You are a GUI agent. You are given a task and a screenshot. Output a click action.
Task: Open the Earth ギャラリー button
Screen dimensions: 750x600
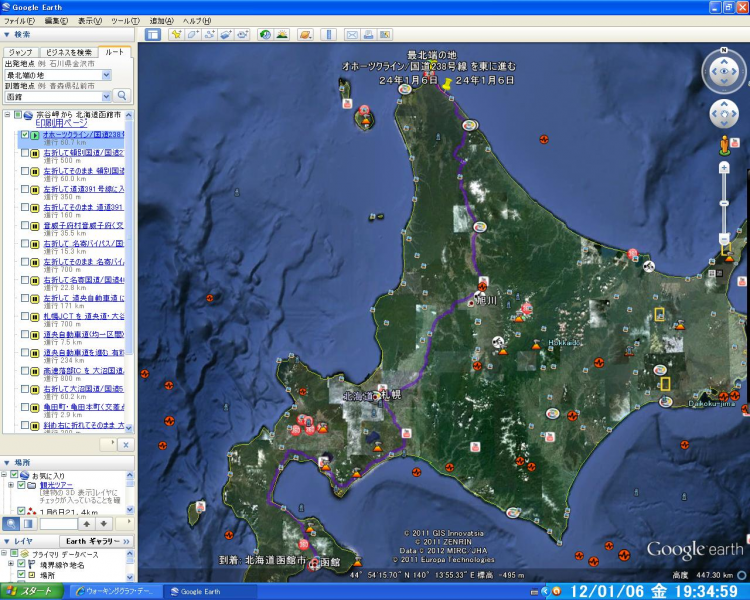96,541
